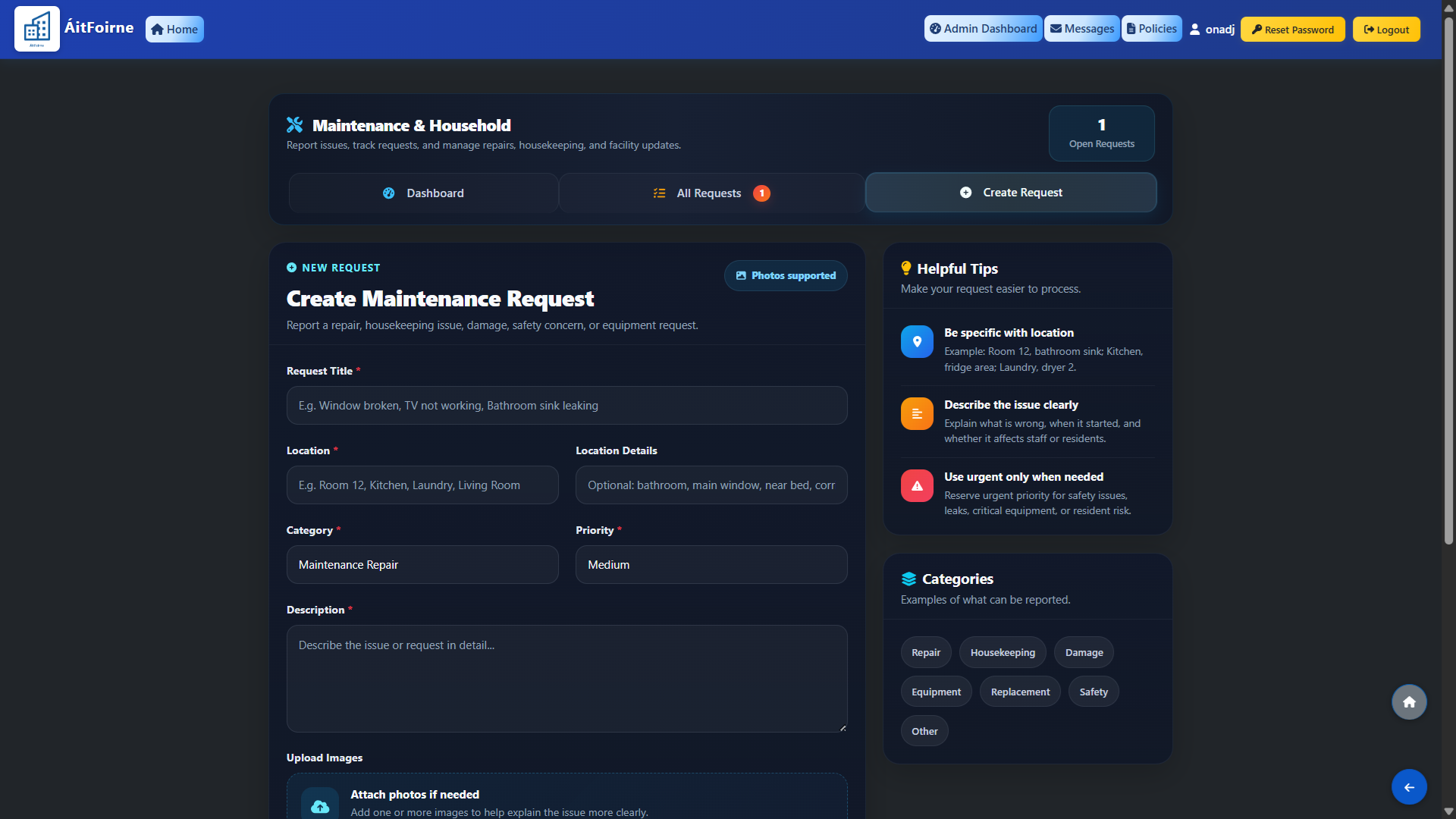This screenshot has width=1456, height=819.
Task: Click the blue location pin tip icon
Action: pos(917,342)
